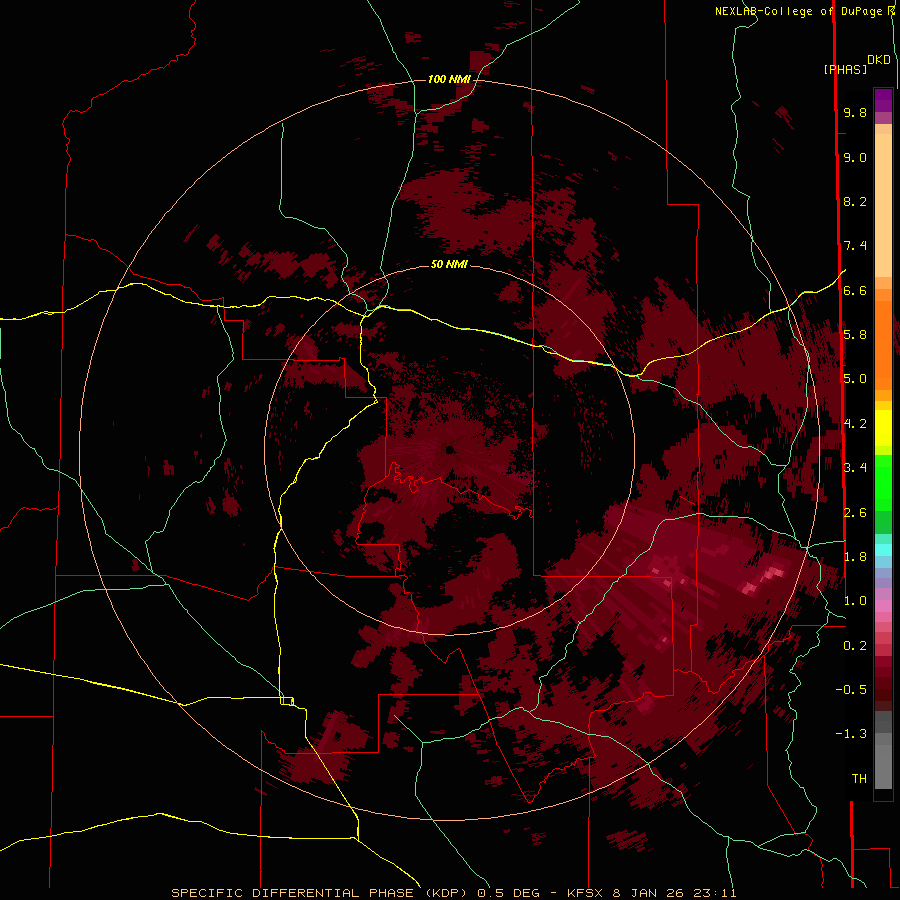Pick the yellow color bar segment
The height and width of the screenshot is (900, 900).
point(883,428)
